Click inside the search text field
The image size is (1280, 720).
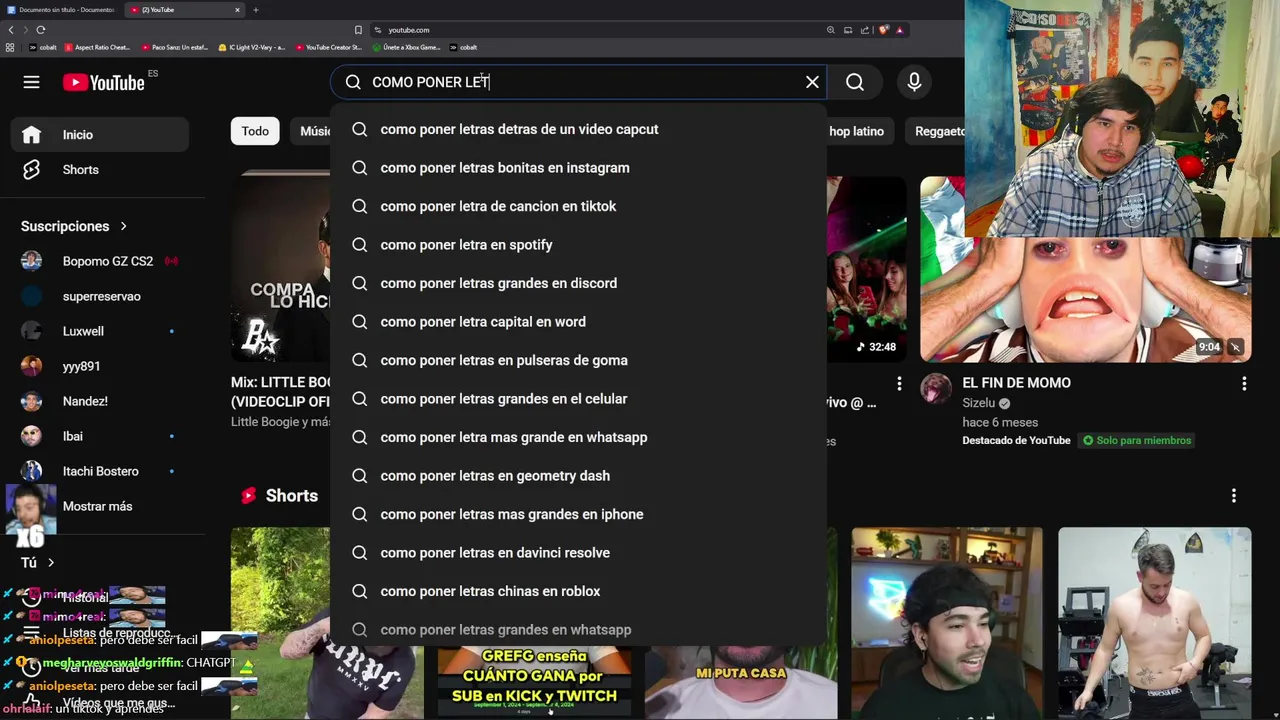tap(580, 82)
